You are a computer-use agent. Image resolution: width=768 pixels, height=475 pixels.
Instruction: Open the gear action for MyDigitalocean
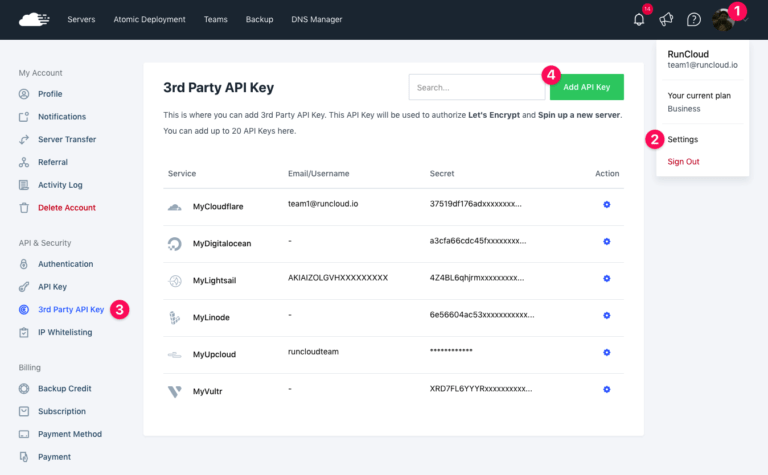click(606, 241)
